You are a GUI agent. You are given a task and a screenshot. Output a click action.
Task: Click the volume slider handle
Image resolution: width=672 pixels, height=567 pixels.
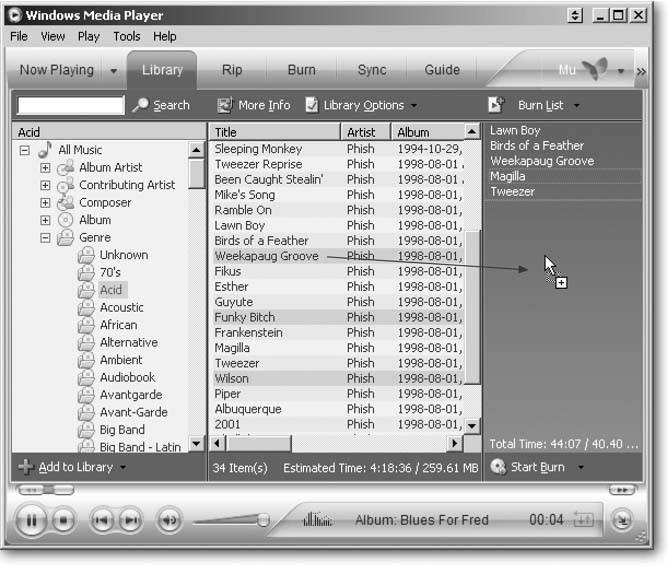coord(263,520)
